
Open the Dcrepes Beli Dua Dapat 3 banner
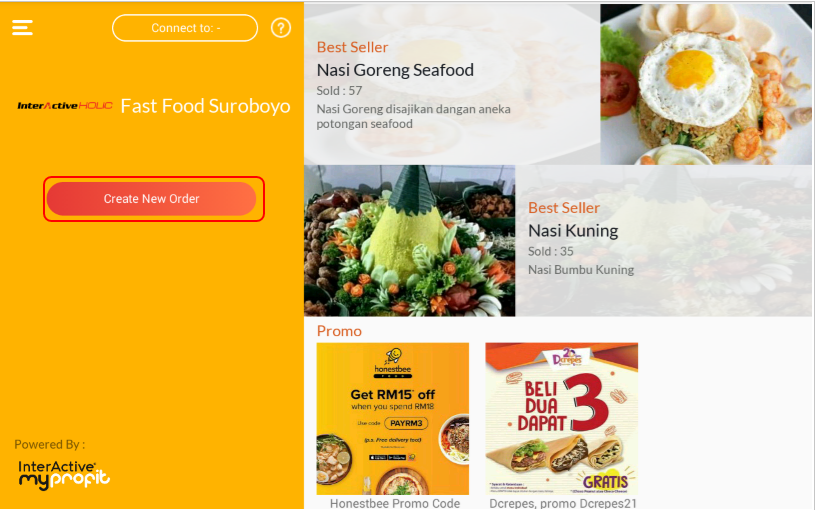(x=561, y=419)
